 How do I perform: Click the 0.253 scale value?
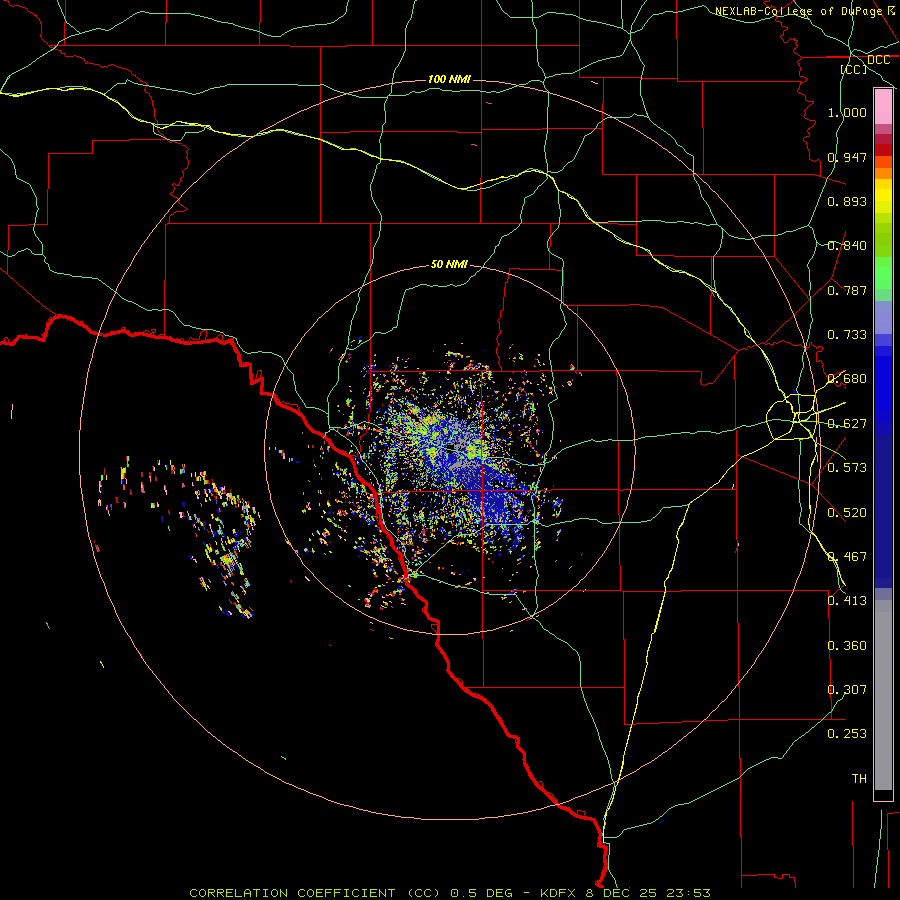[x=847, y=734]
